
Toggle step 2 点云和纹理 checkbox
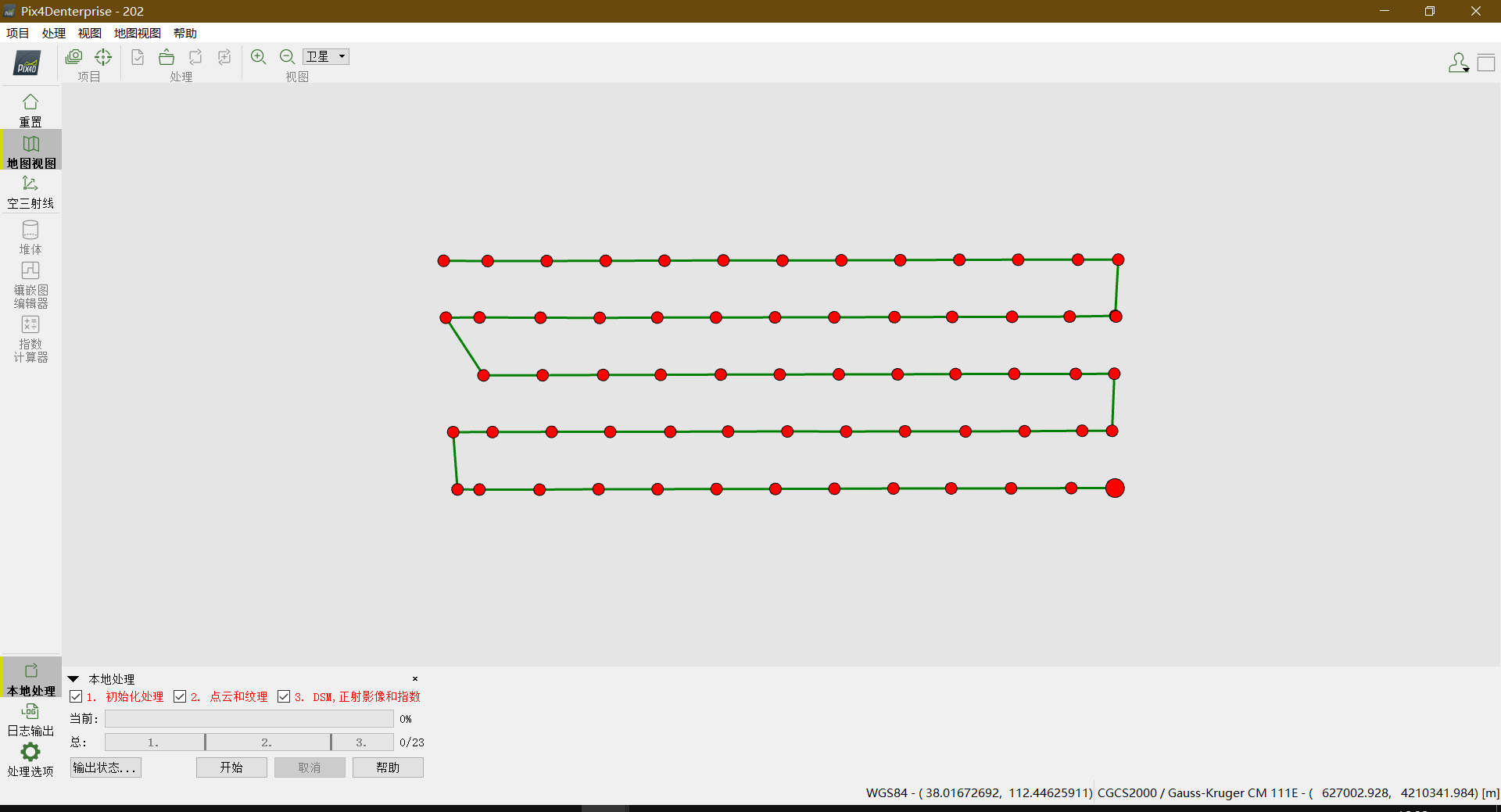click(180, 696)
